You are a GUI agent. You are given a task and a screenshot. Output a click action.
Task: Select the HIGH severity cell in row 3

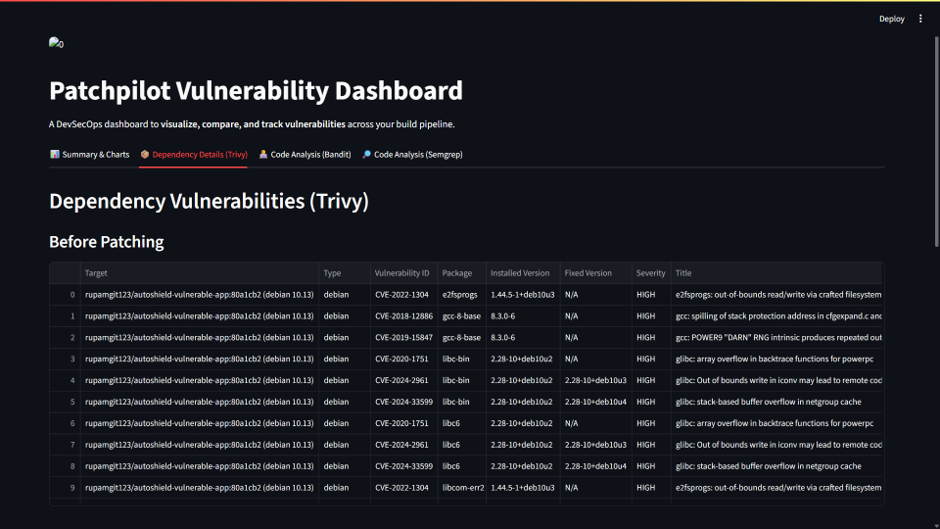pyautogui.click(x=651, y=359)
